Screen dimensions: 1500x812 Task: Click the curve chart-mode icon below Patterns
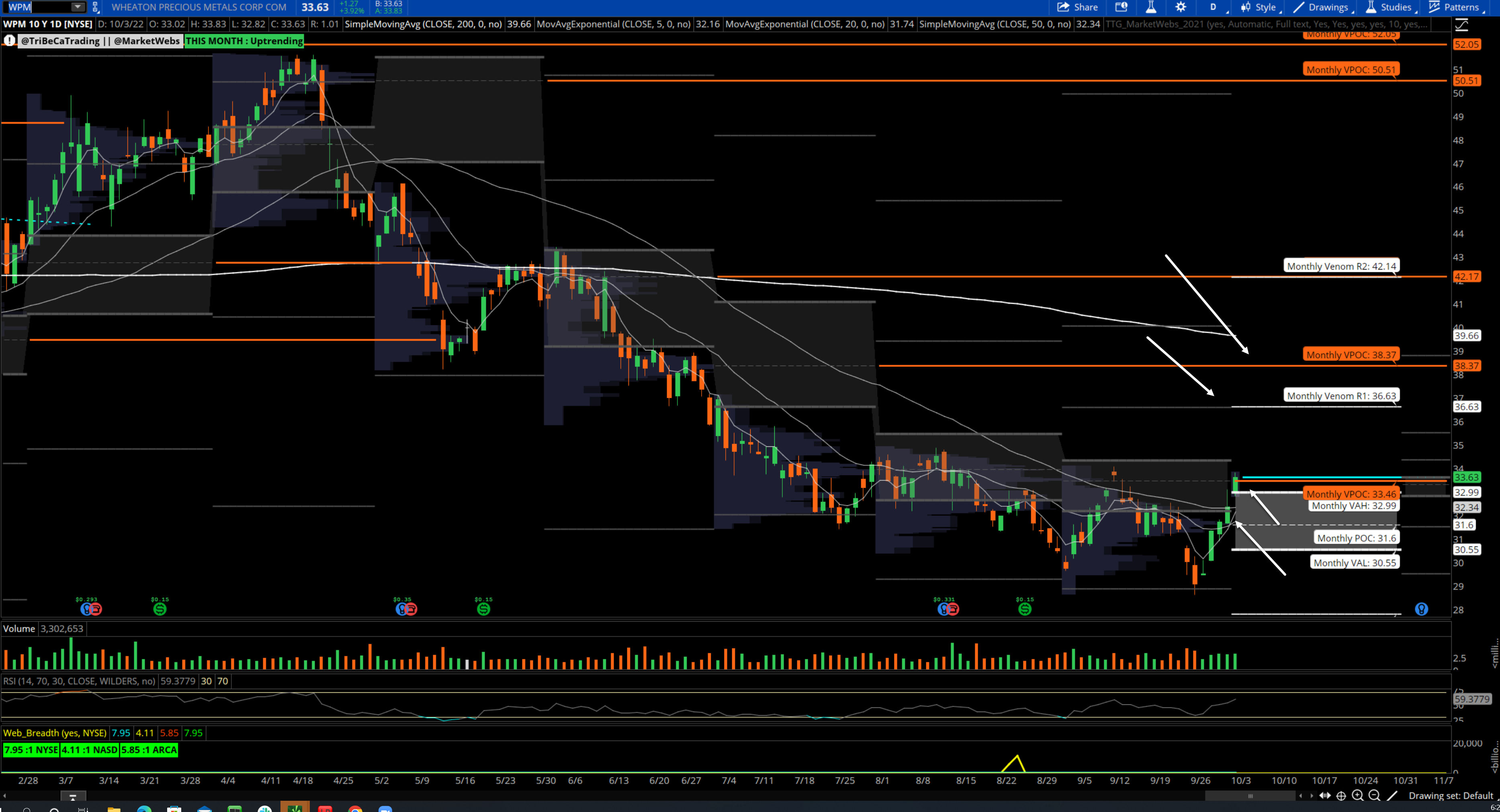click(1461, 25)
